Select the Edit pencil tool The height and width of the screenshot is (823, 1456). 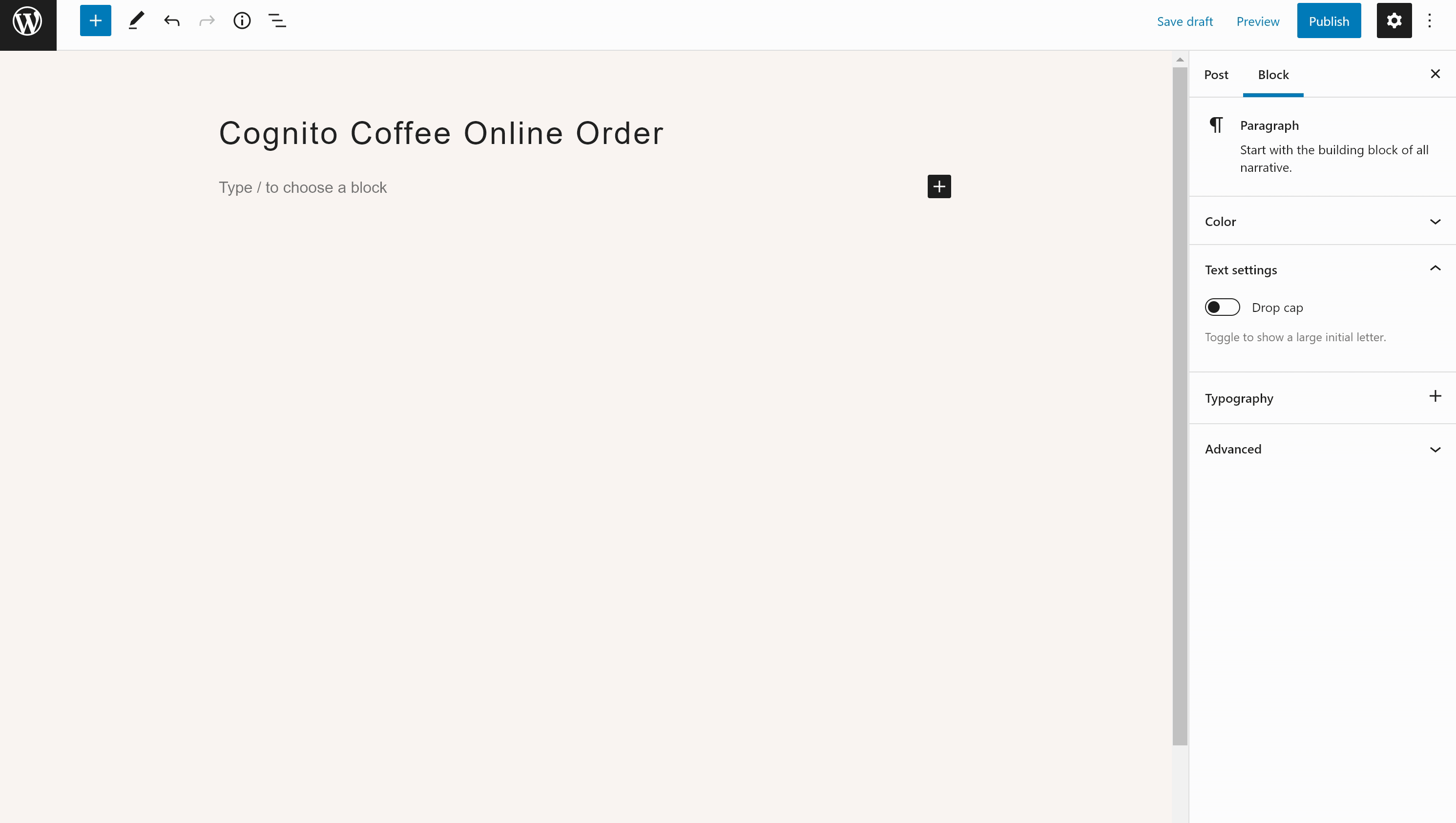(137, 21)
